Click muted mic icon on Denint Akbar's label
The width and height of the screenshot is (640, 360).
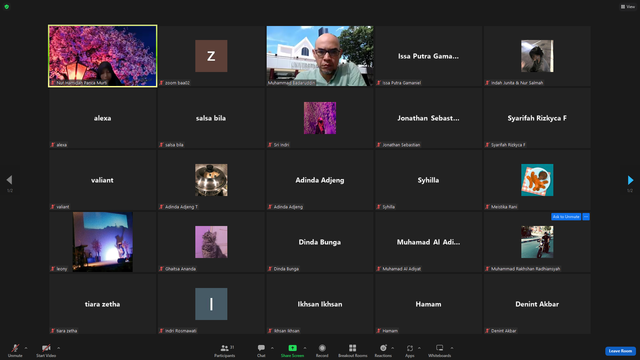(x=487, y=331)
